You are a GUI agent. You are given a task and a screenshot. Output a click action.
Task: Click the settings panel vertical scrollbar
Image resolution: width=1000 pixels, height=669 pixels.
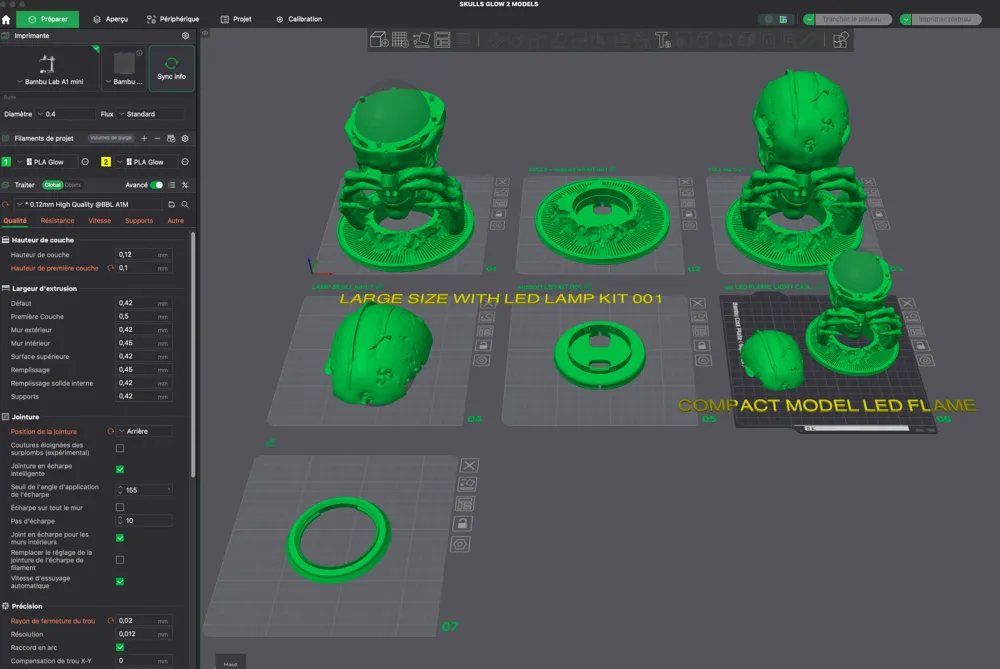click(x=193, y=354)
